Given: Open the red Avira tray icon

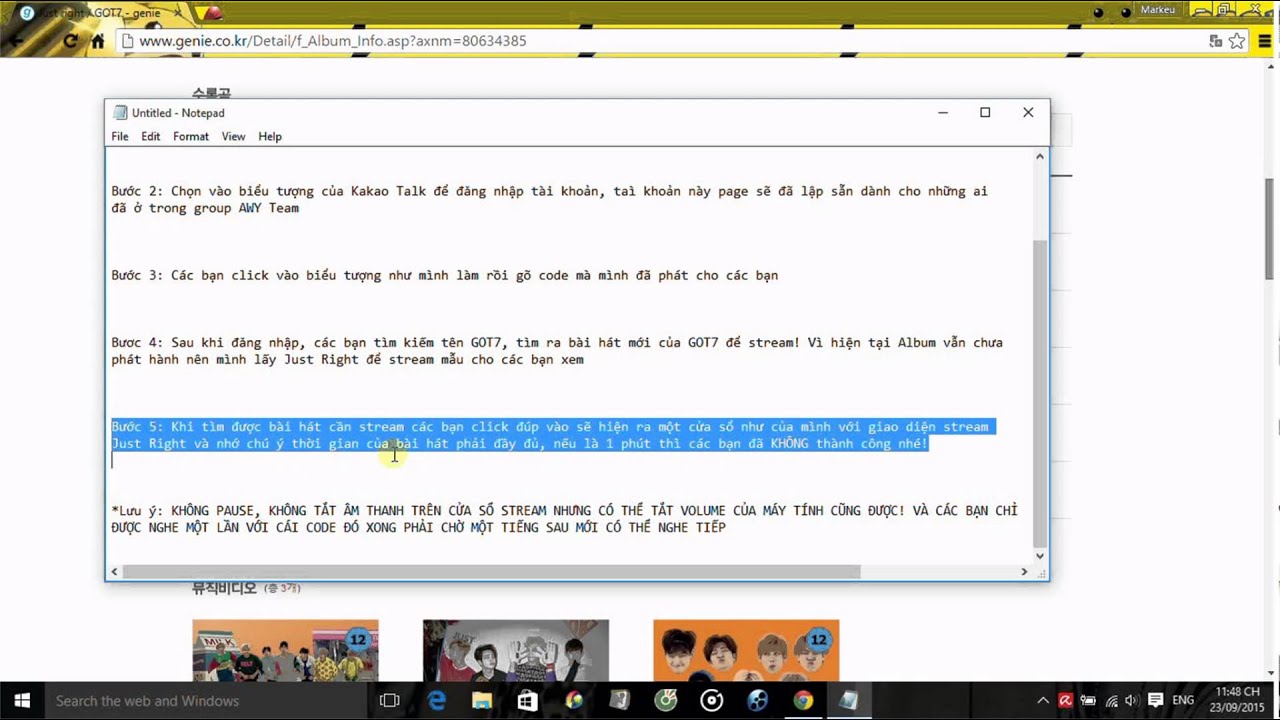Looking at the screenshot, I should (x=1066, y=701).
